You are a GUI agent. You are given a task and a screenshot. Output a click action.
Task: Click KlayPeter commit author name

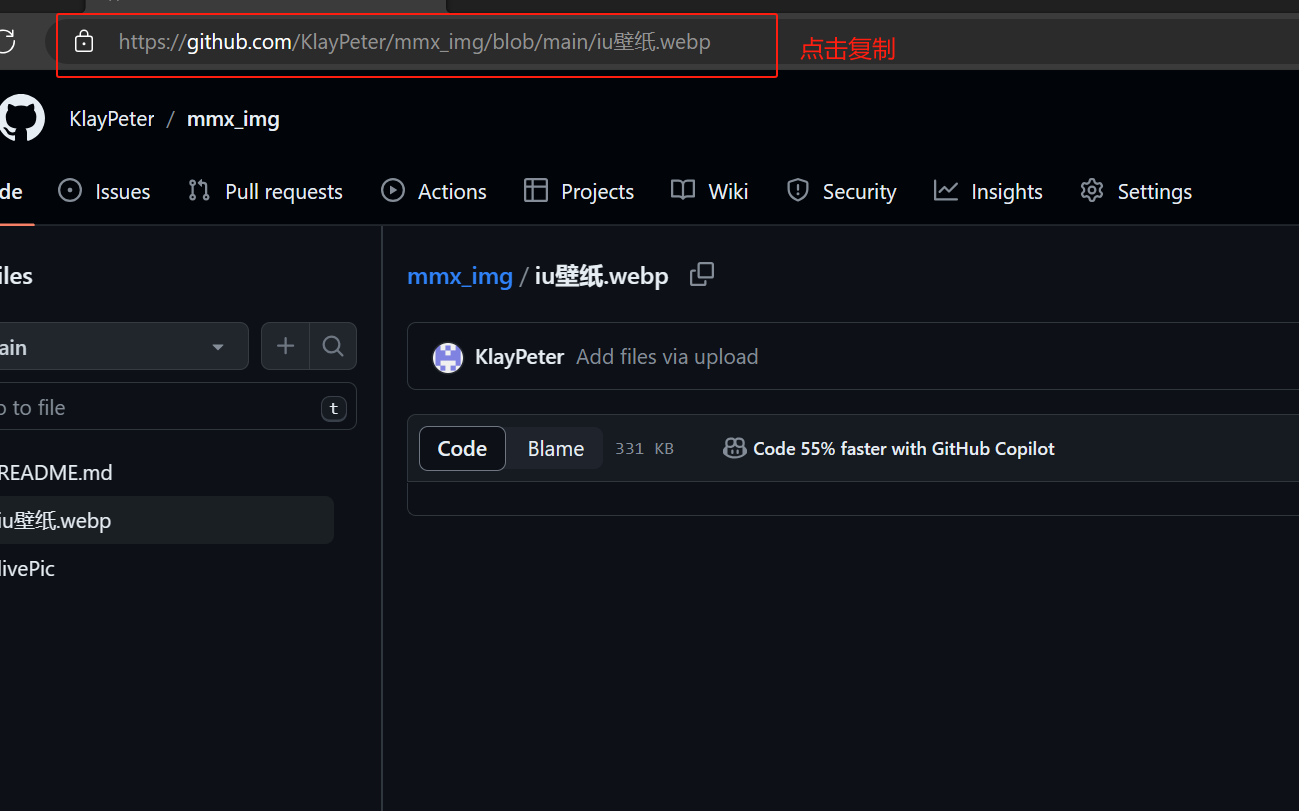tap(520, 357)
